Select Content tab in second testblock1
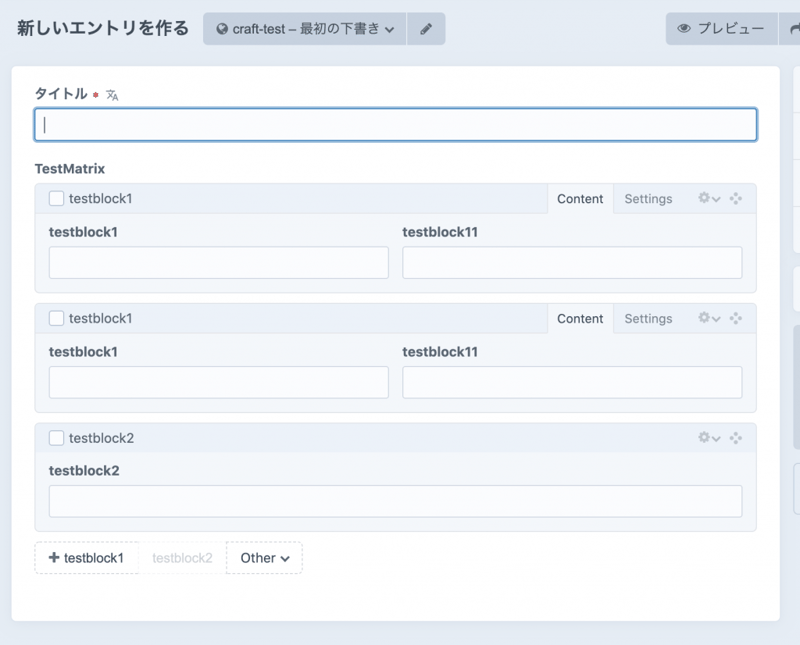The width and height of the screenshot is (800, 645). (x=580, y=318)
